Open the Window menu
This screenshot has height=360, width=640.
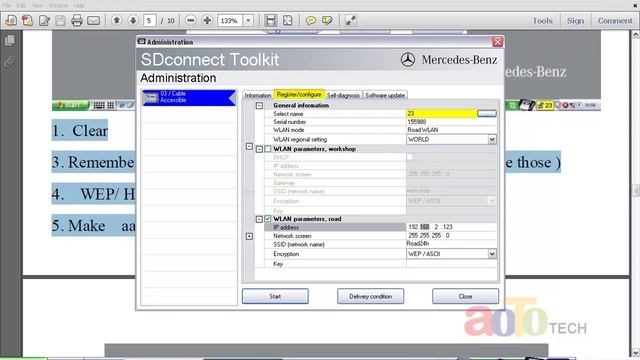click(58, 5)
